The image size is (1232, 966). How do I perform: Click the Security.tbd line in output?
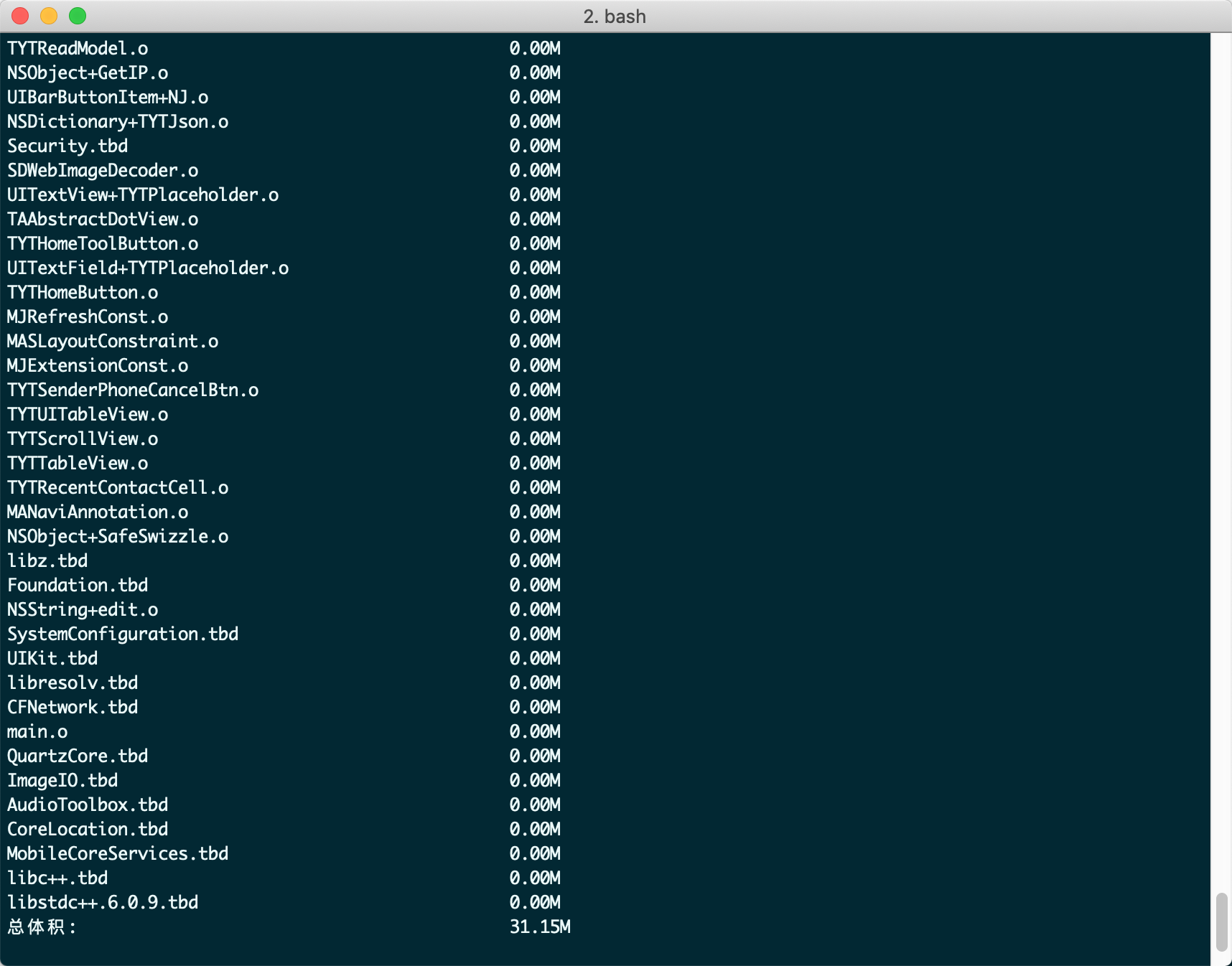point(67,146)
